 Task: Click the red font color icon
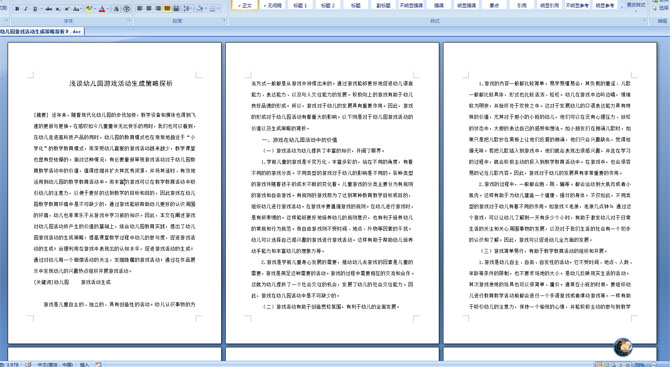click(x=102, y=9)
